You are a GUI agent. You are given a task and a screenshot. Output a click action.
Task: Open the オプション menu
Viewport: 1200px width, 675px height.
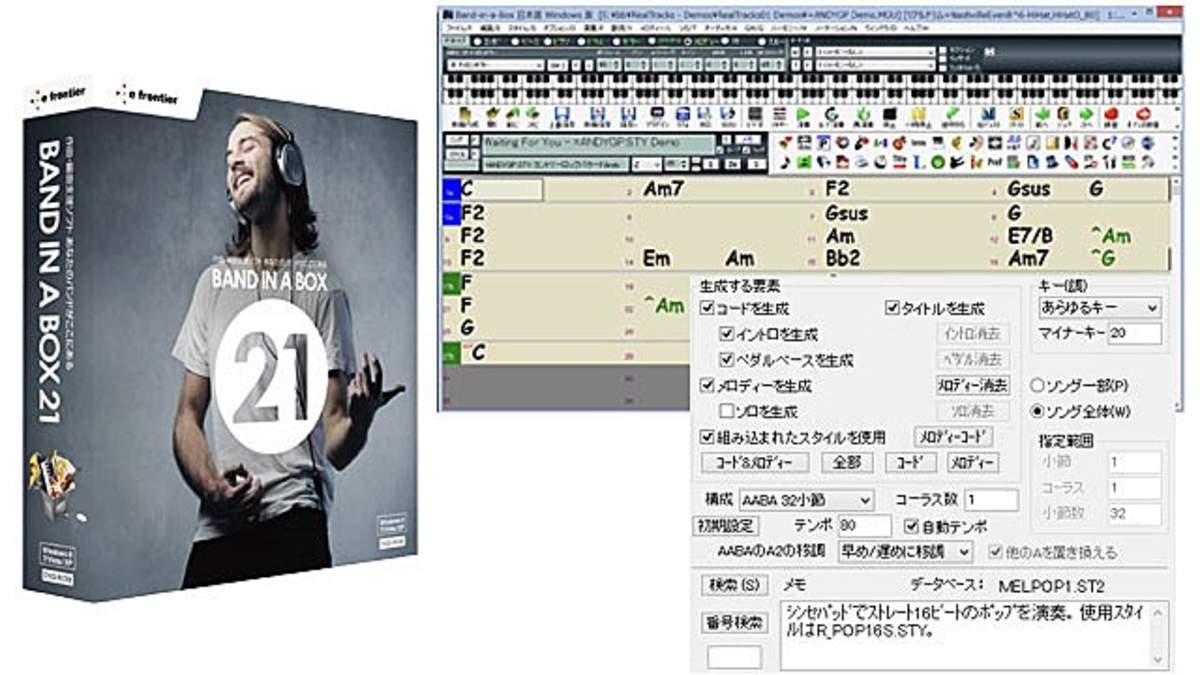click(x=559, y=29)
